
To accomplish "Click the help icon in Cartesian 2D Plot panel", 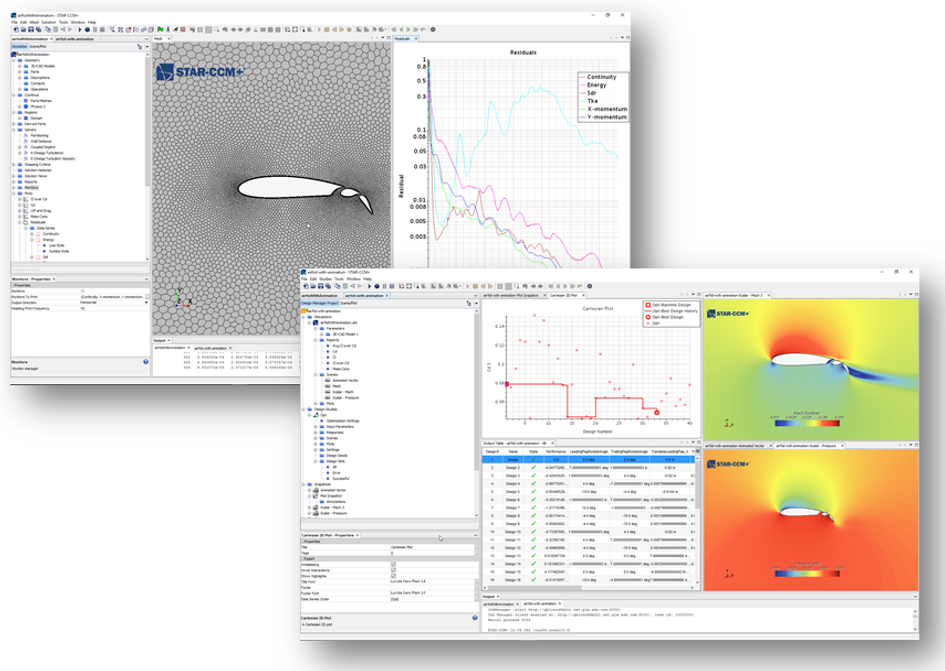I will point(473,617).
